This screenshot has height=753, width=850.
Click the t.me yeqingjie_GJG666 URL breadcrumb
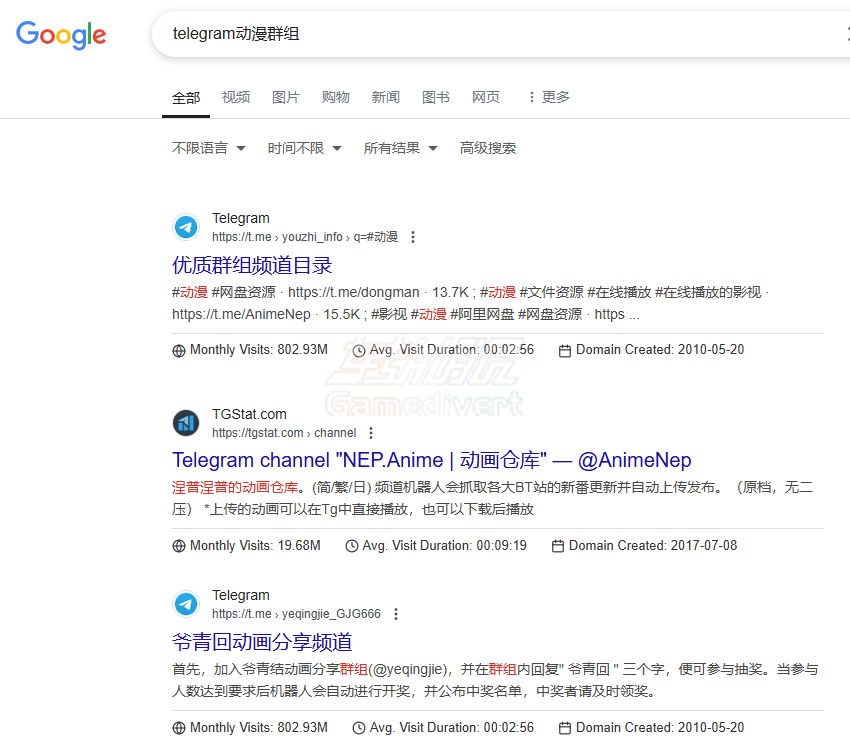pos(296,614)
